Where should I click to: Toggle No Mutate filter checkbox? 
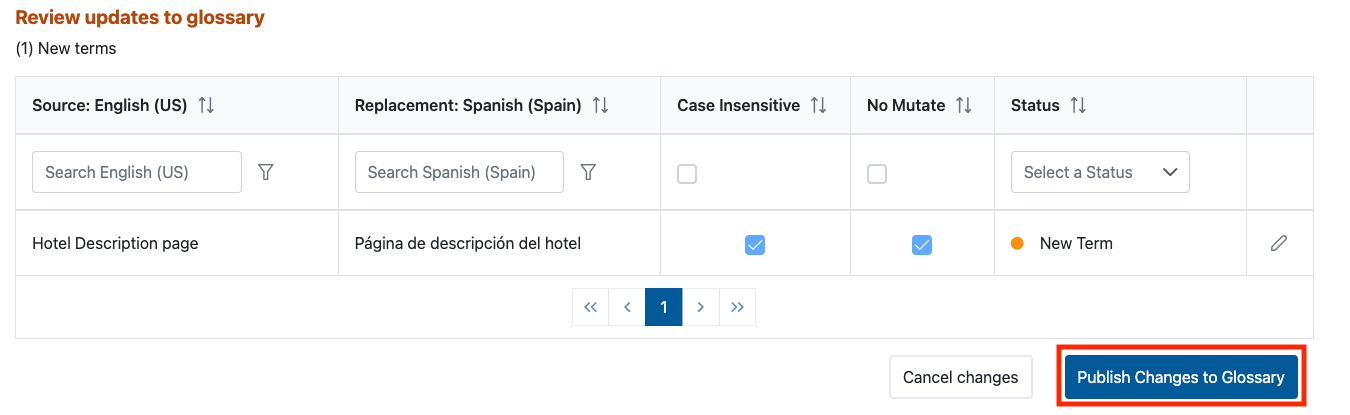877,174
